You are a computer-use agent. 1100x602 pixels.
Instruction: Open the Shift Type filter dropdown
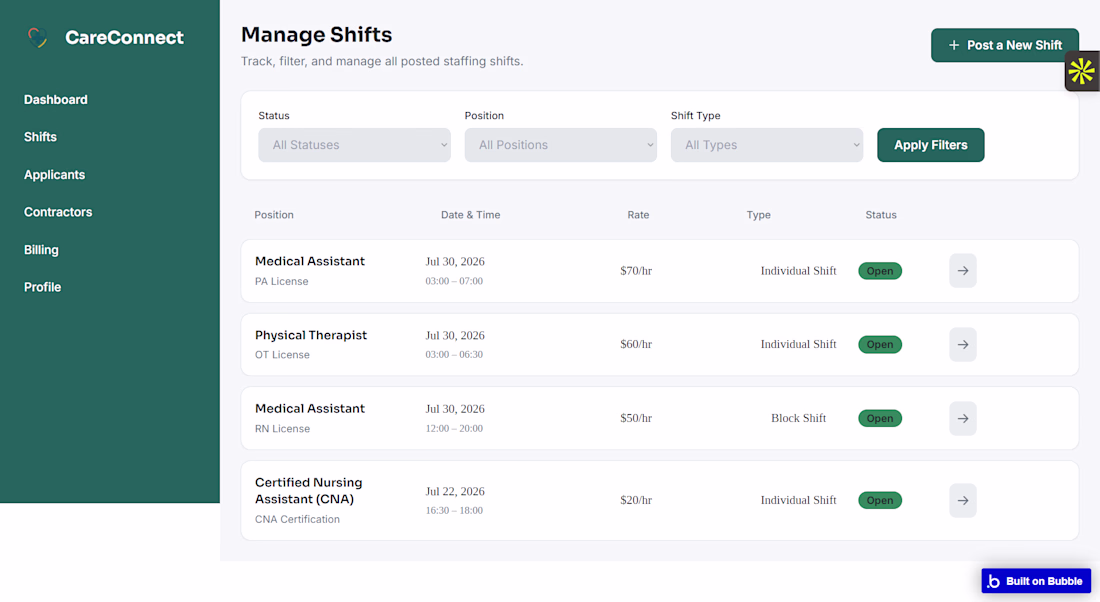tap(767, 145)
